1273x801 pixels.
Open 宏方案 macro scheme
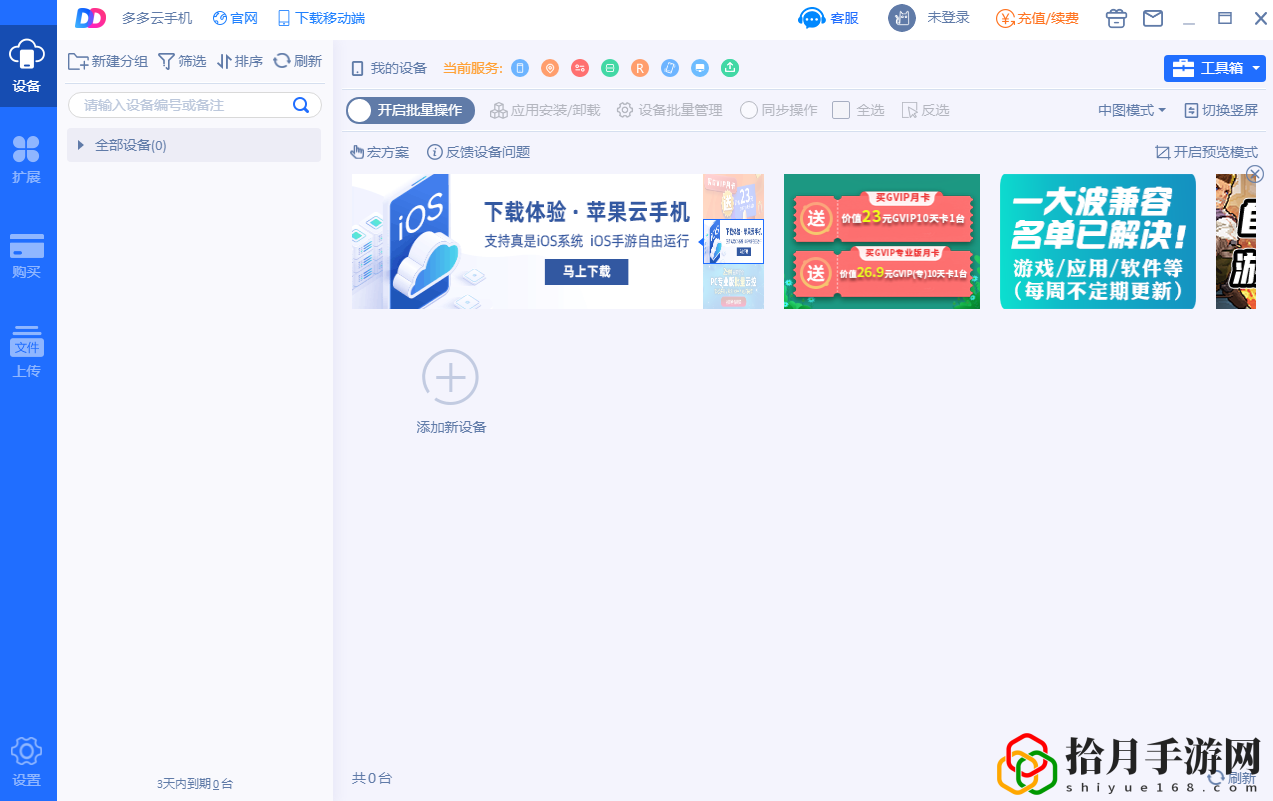pos(379,152)
